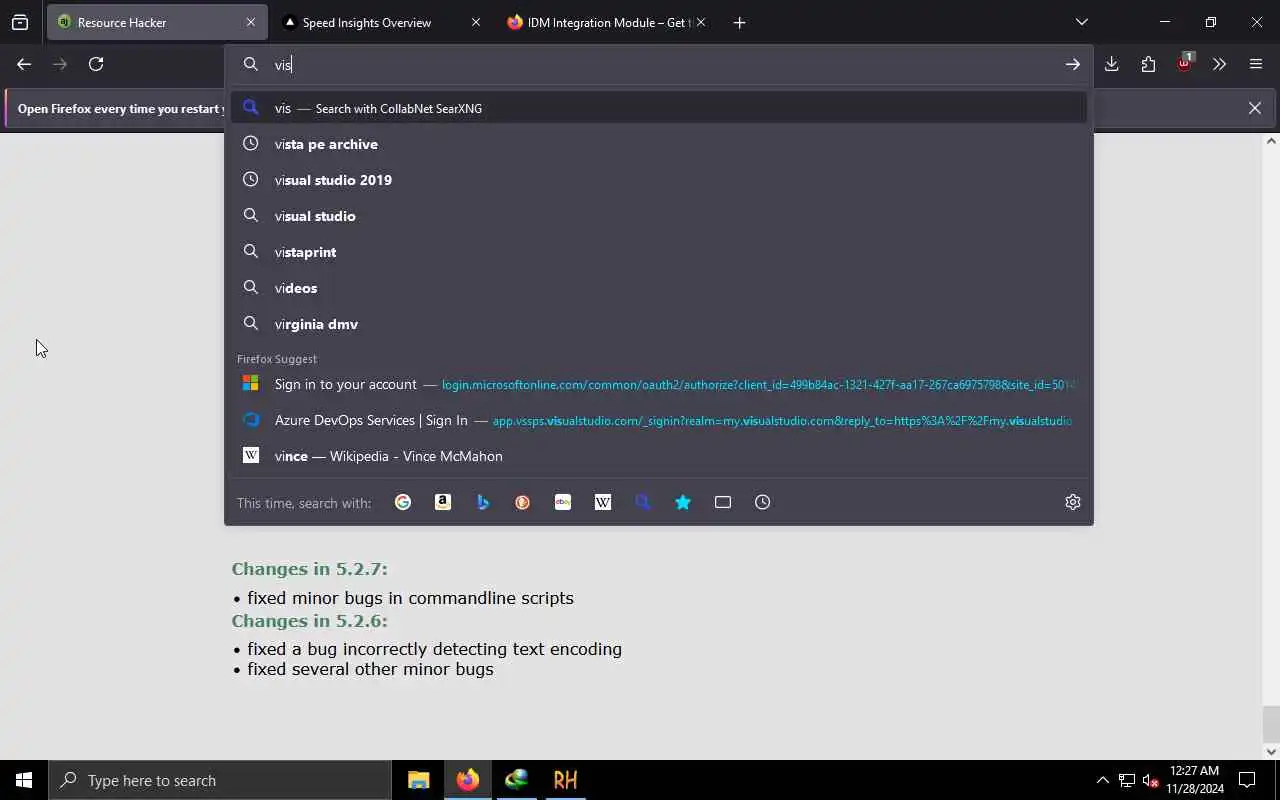Search this time with eBay
This screenshot has width=1280, height=800.
coord(563,502)
